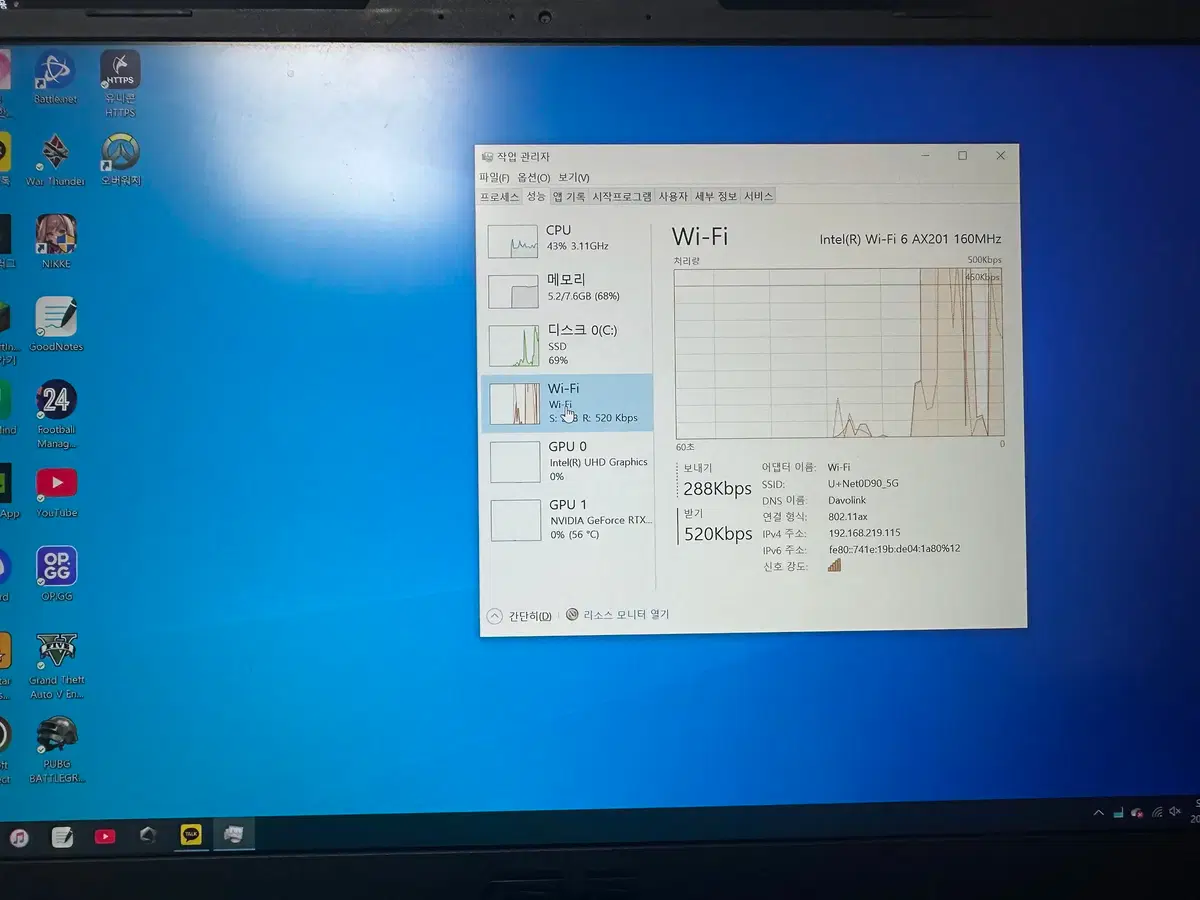Viewport: 1200px width, 900px height.
Task: Select the 디스크 0(C:) performance entry
Action: pyautogui.click(x=566, y=345)
